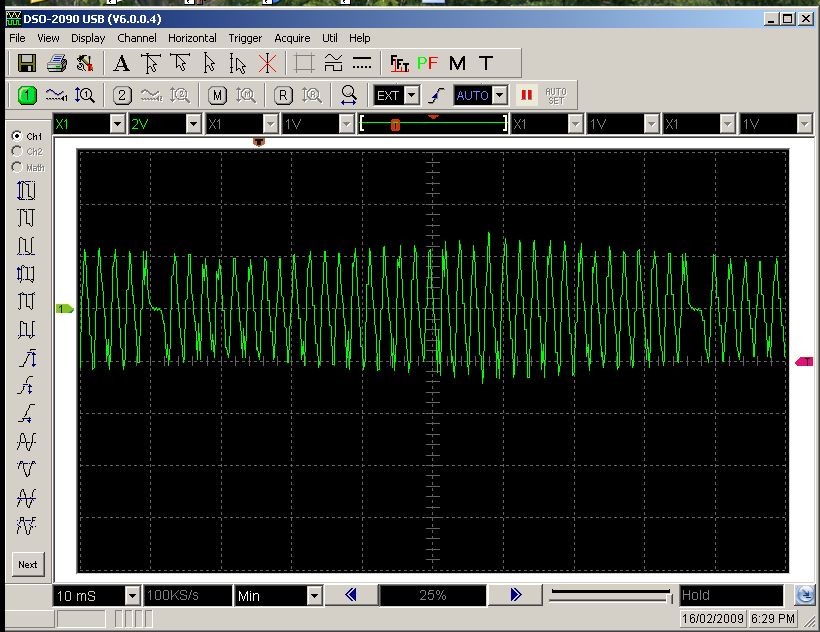Click the green channel 1 ground marker

coord(65,308)
